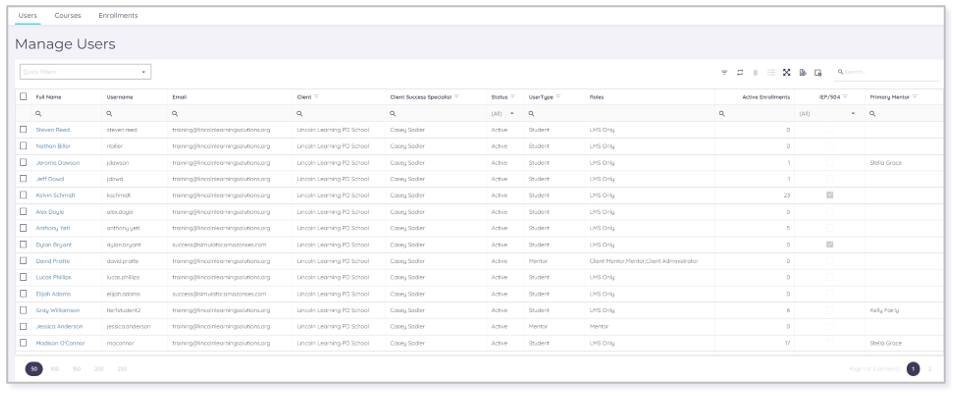Check the David Pratte row checkbox
Screen dimensions: 954x396
23,260
